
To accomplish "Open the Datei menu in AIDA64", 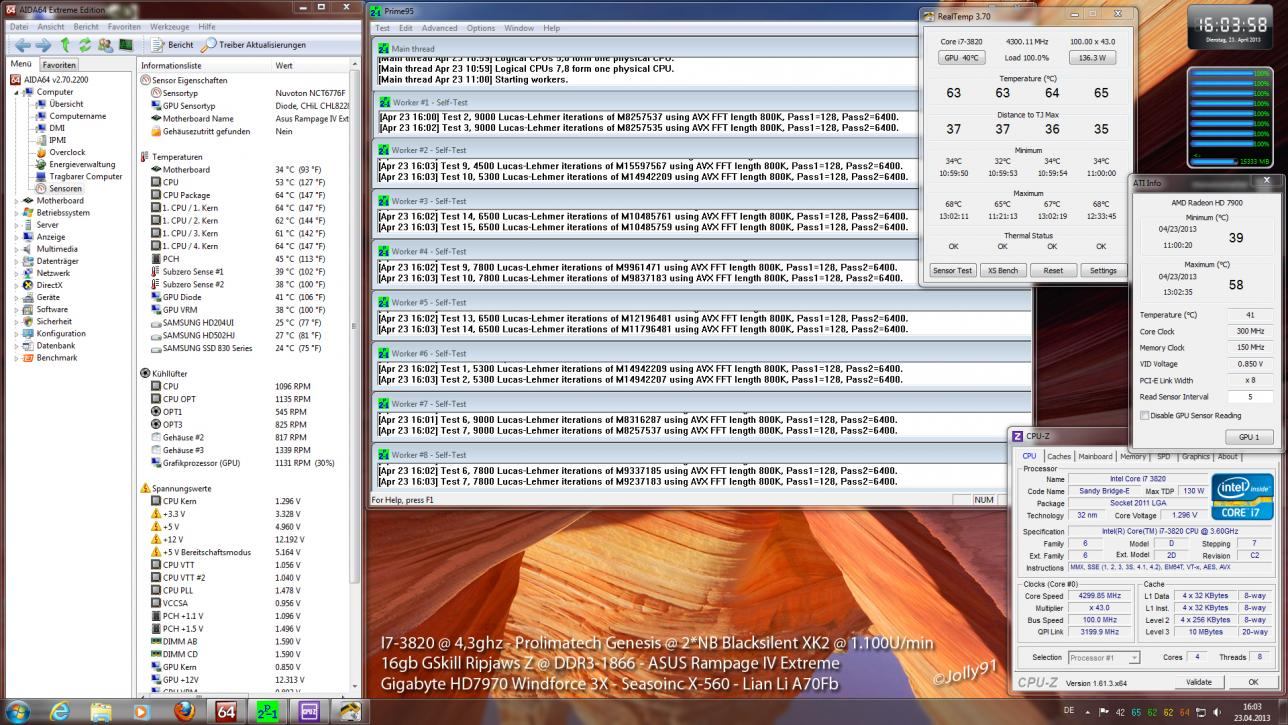I will (19, 27).
